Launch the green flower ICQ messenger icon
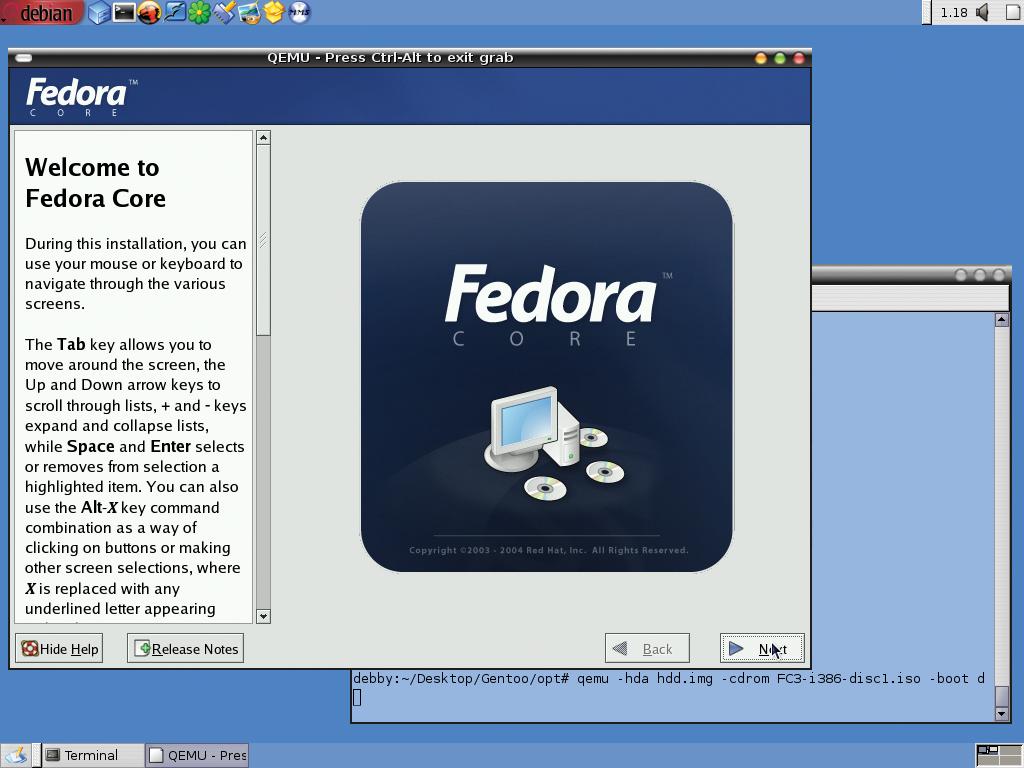The image size is (1024, 768). click(199, 12)
